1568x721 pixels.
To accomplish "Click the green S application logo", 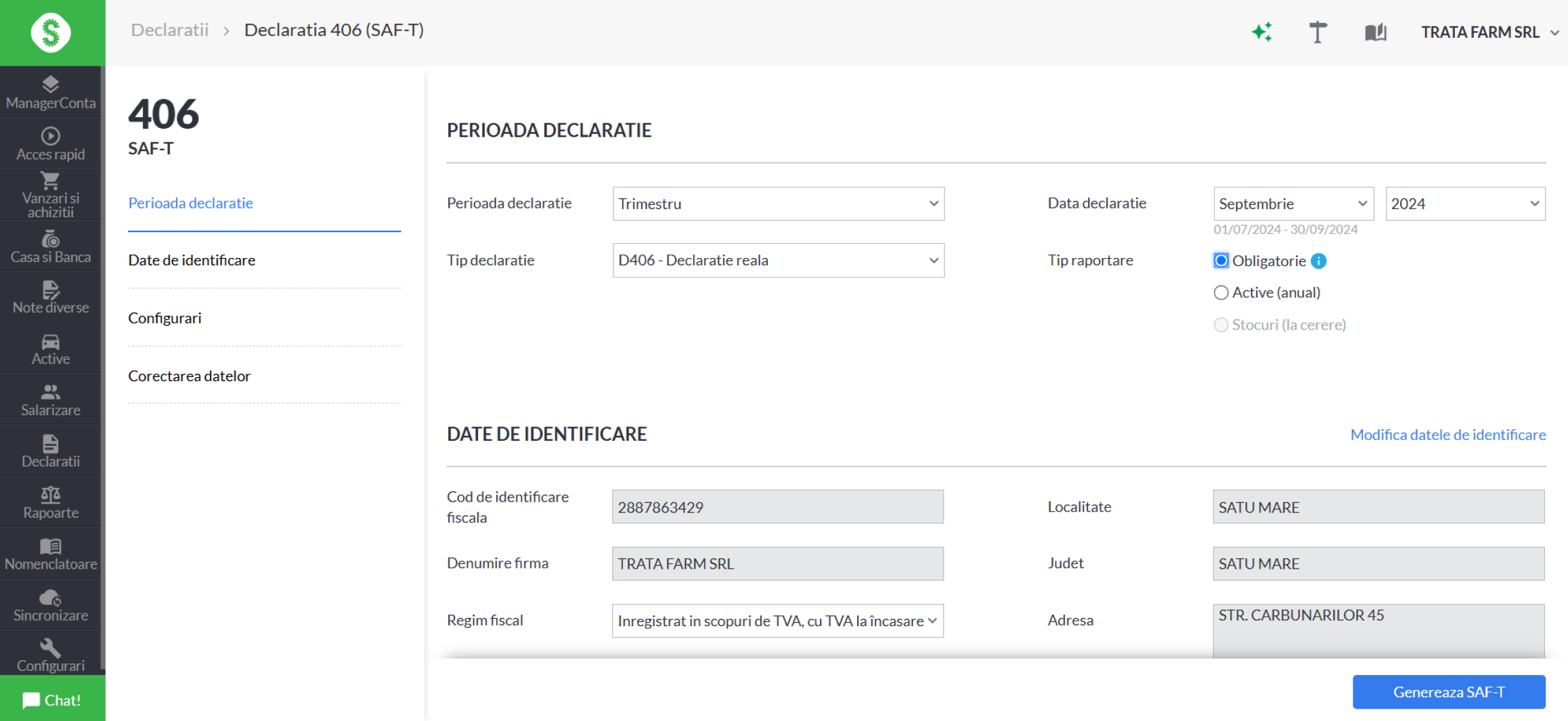I will click(51, 32).
